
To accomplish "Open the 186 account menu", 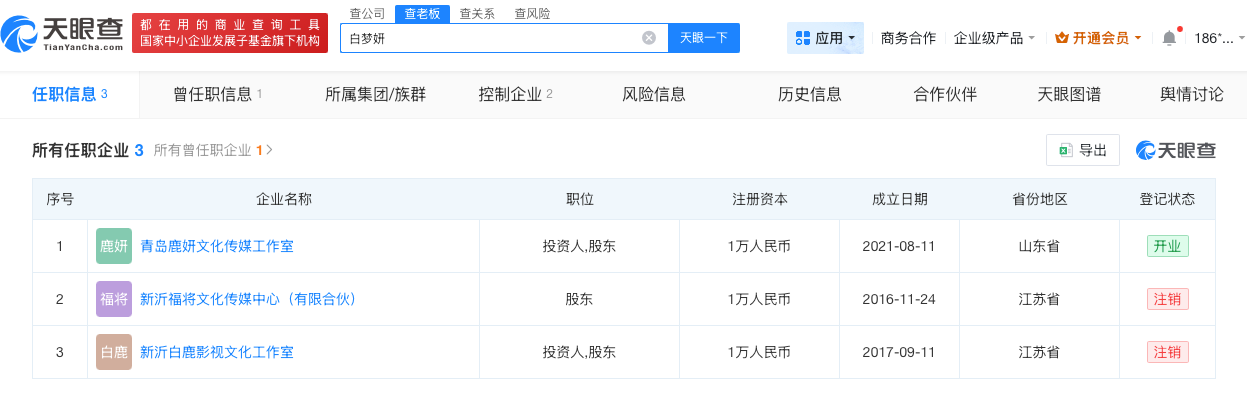I will click(1218, 38).
